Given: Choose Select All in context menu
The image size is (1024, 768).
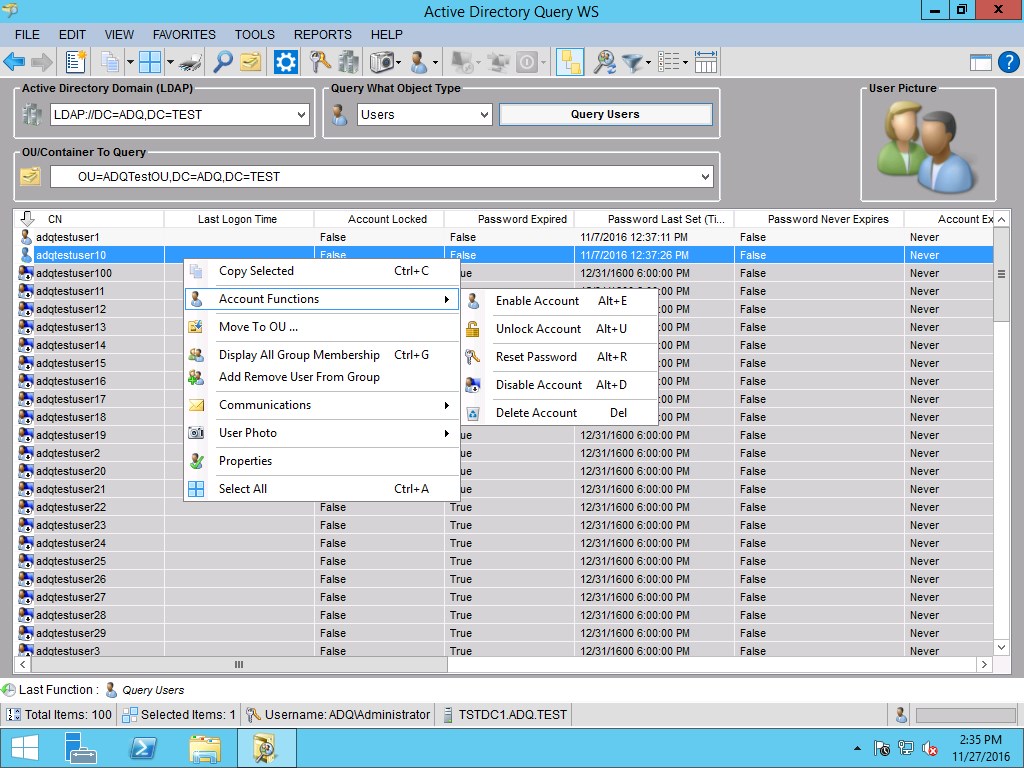Looking at the screenshot, I should [x=322, y=489].
